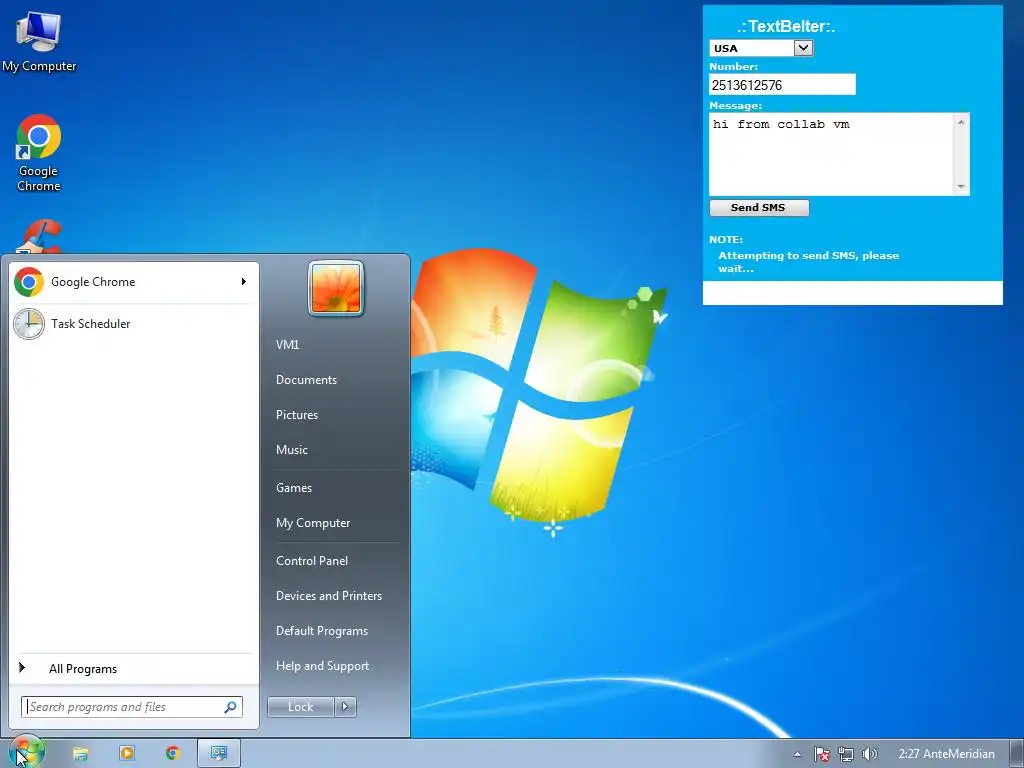This screenshot has height=768, width=1024.
Task: Open Music from Start menu
Action: [x=291, y=450]
